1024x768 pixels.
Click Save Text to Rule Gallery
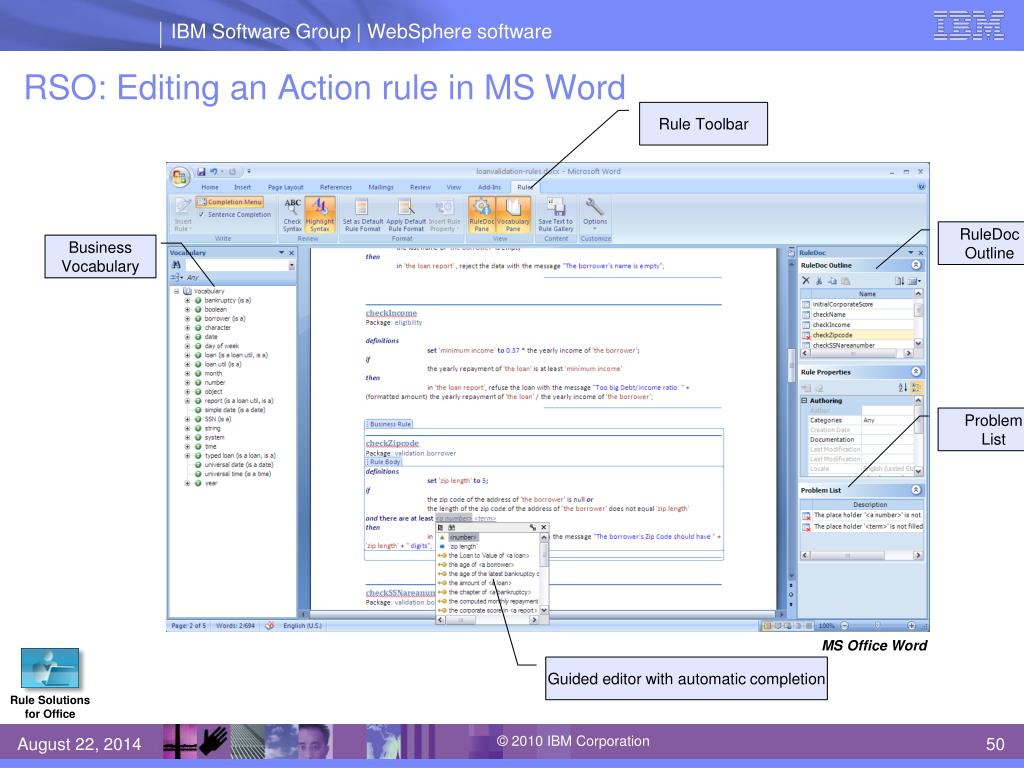(x=556, y=215)
